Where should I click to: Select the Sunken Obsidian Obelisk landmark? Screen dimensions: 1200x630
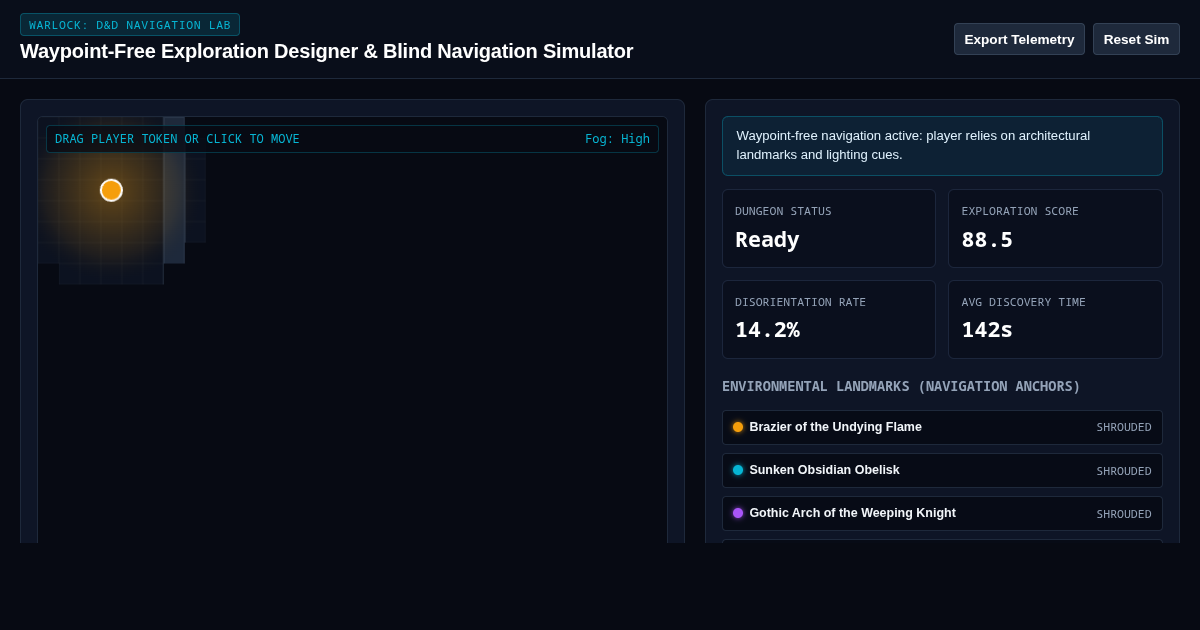point(942,470)
